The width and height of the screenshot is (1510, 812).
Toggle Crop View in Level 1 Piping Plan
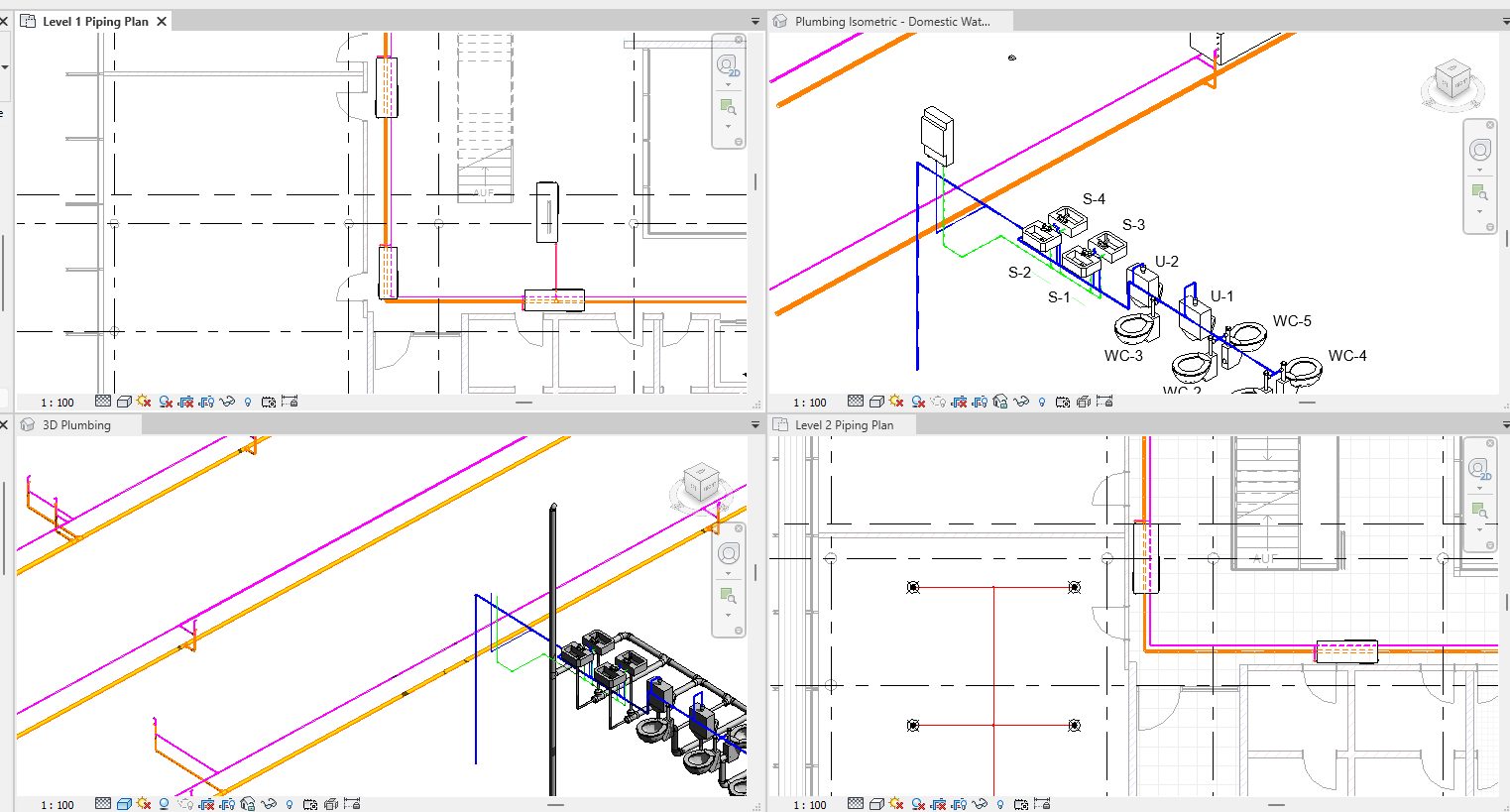click(186, 402)
